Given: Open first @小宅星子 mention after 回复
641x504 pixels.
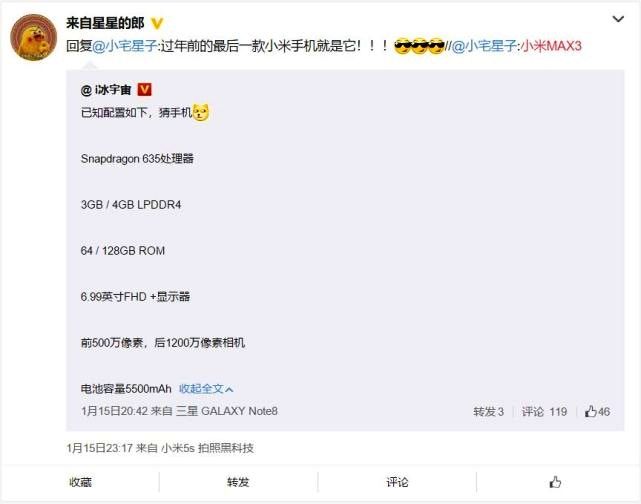Looking at the screenshot, I should [x=125, y=46].
